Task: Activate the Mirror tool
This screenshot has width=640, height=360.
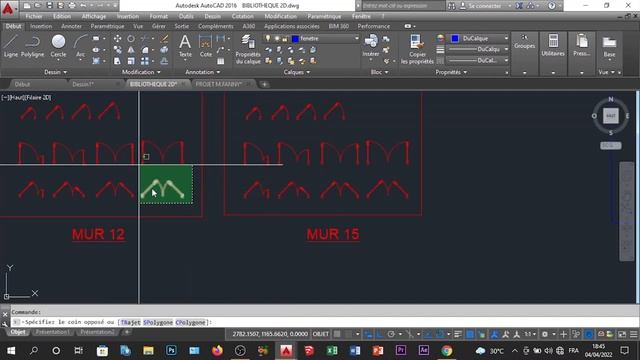Action: pyautogui.click(x=131, y=50)
